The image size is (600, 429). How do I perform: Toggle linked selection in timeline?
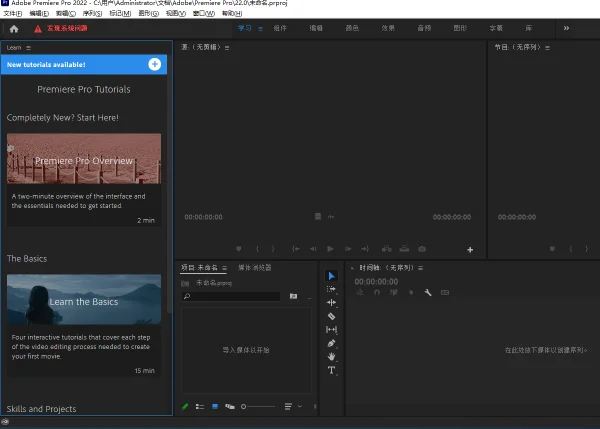pyautogui.click(x=394, y=293)
